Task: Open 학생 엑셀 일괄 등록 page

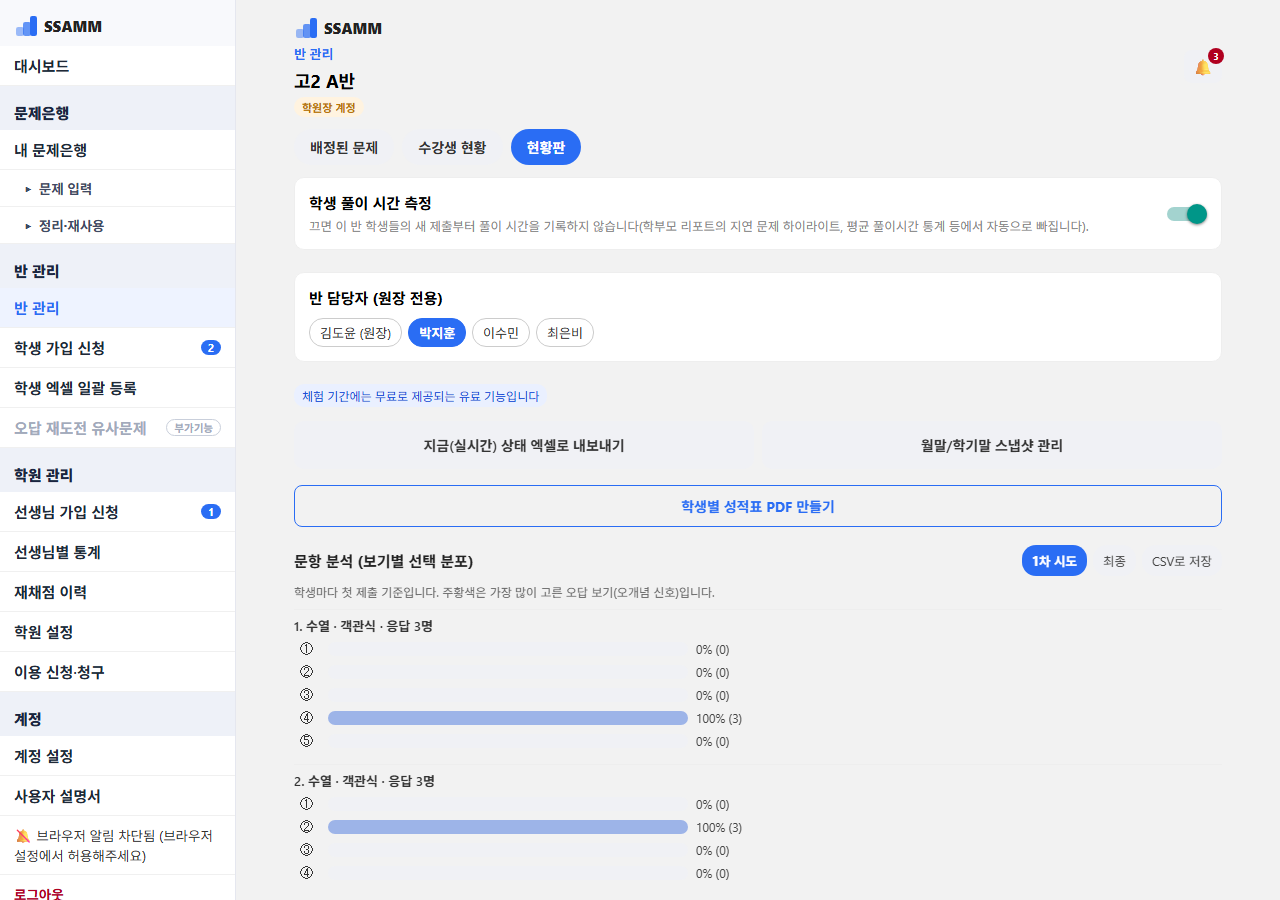Action: tap(118, 388)
